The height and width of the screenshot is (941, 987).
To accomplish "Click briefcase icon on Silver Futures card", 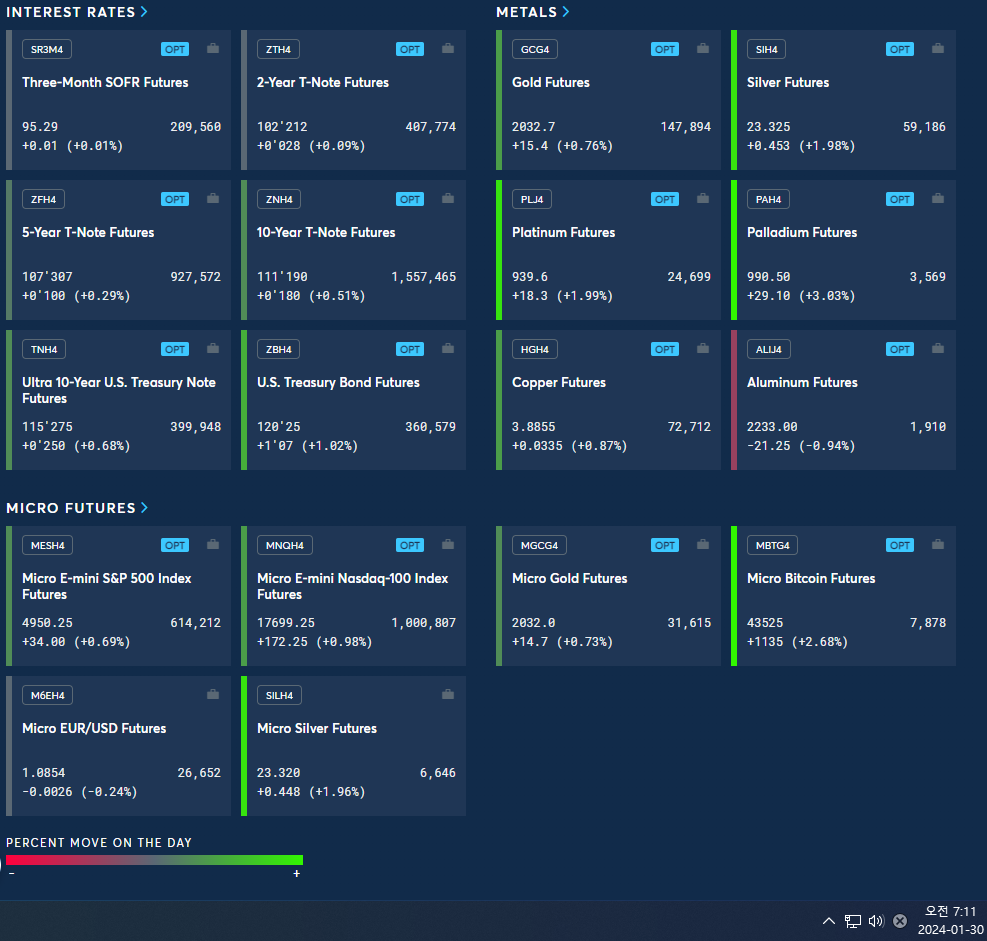I will pos(937,48).
